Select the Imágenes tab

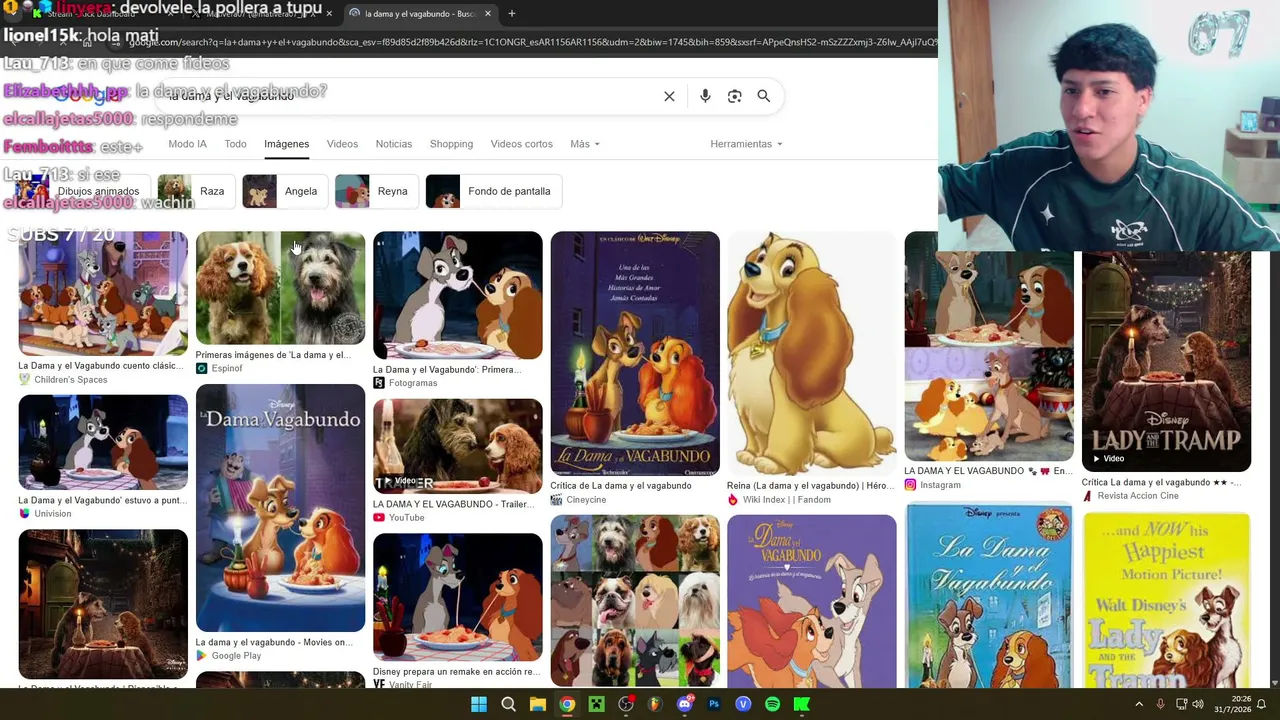point(286,144)
